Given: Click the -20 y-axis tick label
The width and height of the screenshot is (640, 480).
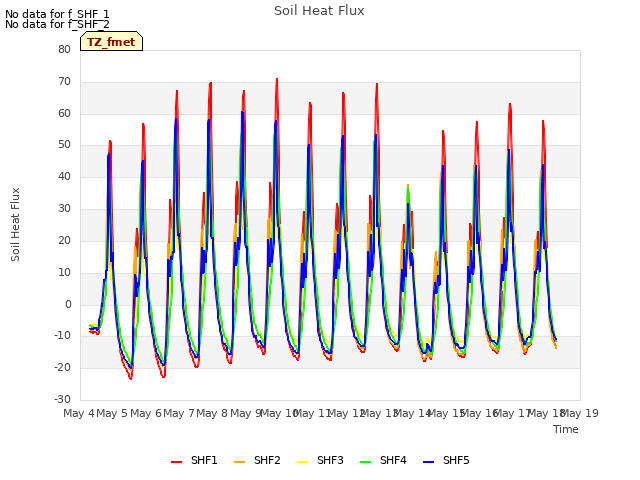Looking at the screenshot, I should 63,368.
